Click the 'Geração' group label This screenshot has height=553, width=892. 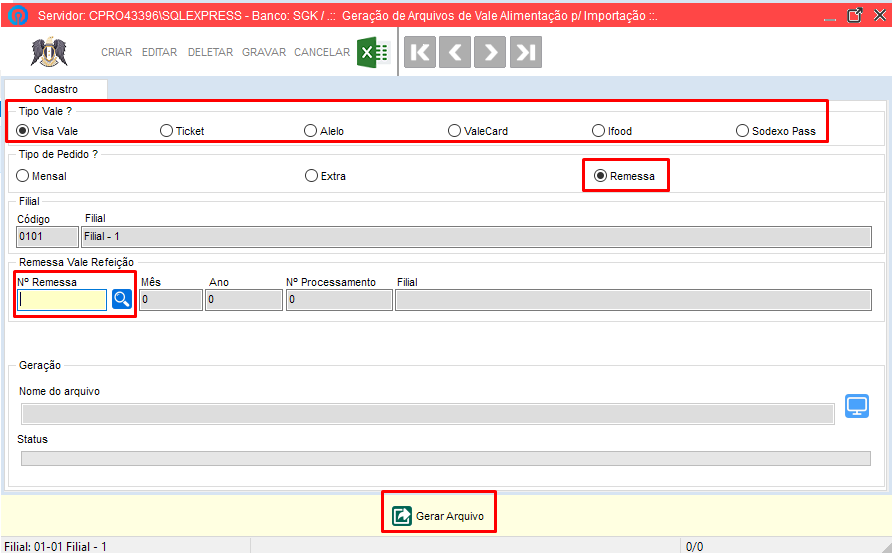tap(40, 365)
